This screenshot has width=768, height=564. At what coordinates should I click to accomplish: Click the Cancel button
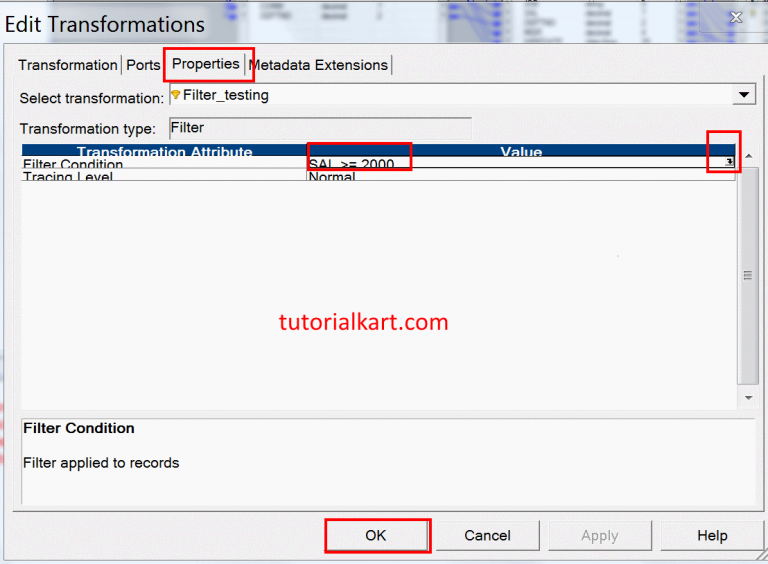pyautogui.click(x=487, y=536)
